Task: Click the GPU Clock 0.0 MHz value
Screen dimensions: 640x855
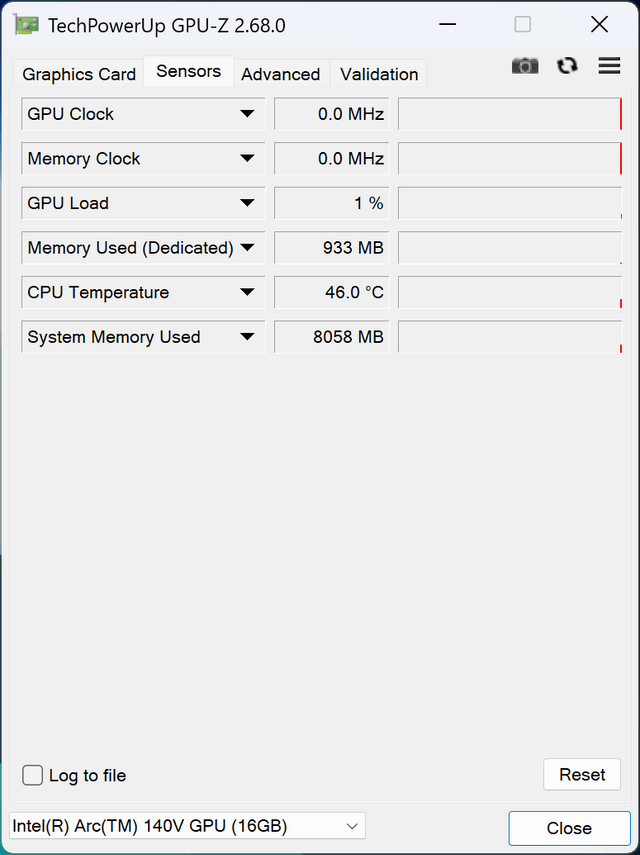Action: click(331, 114)
